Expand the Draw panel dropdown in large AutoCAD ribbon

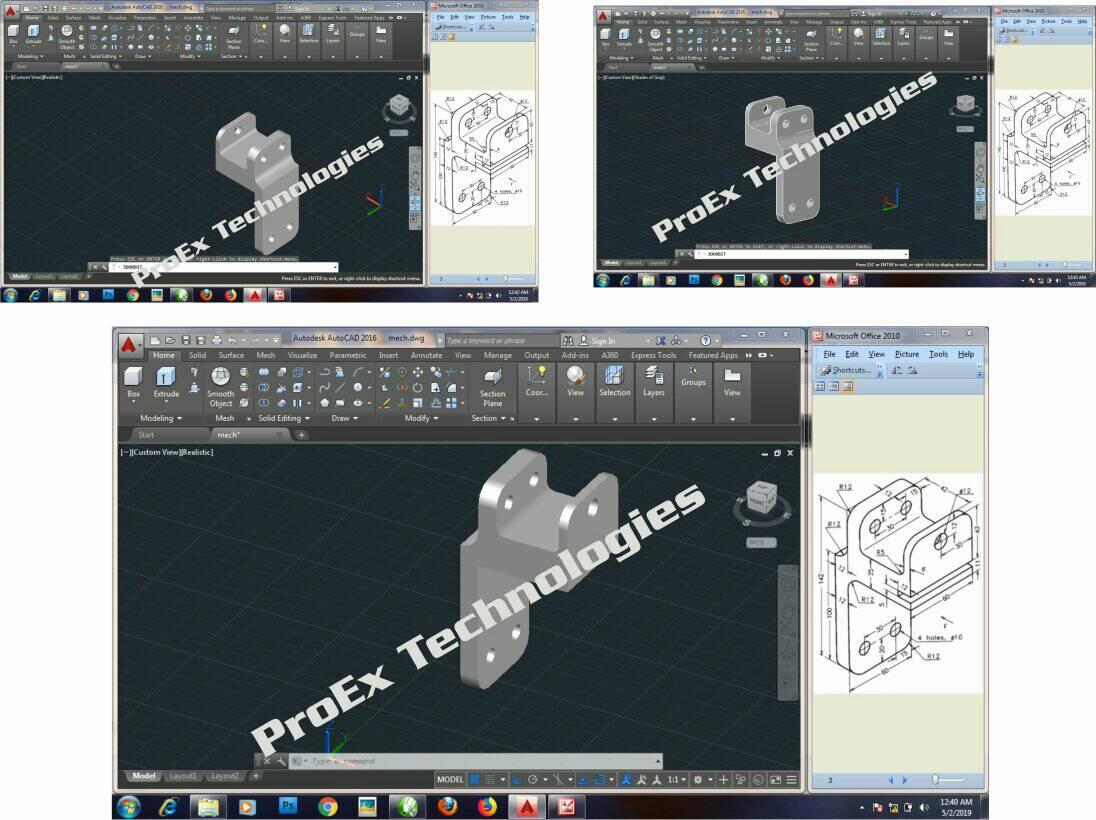click(x=345, y=418)
